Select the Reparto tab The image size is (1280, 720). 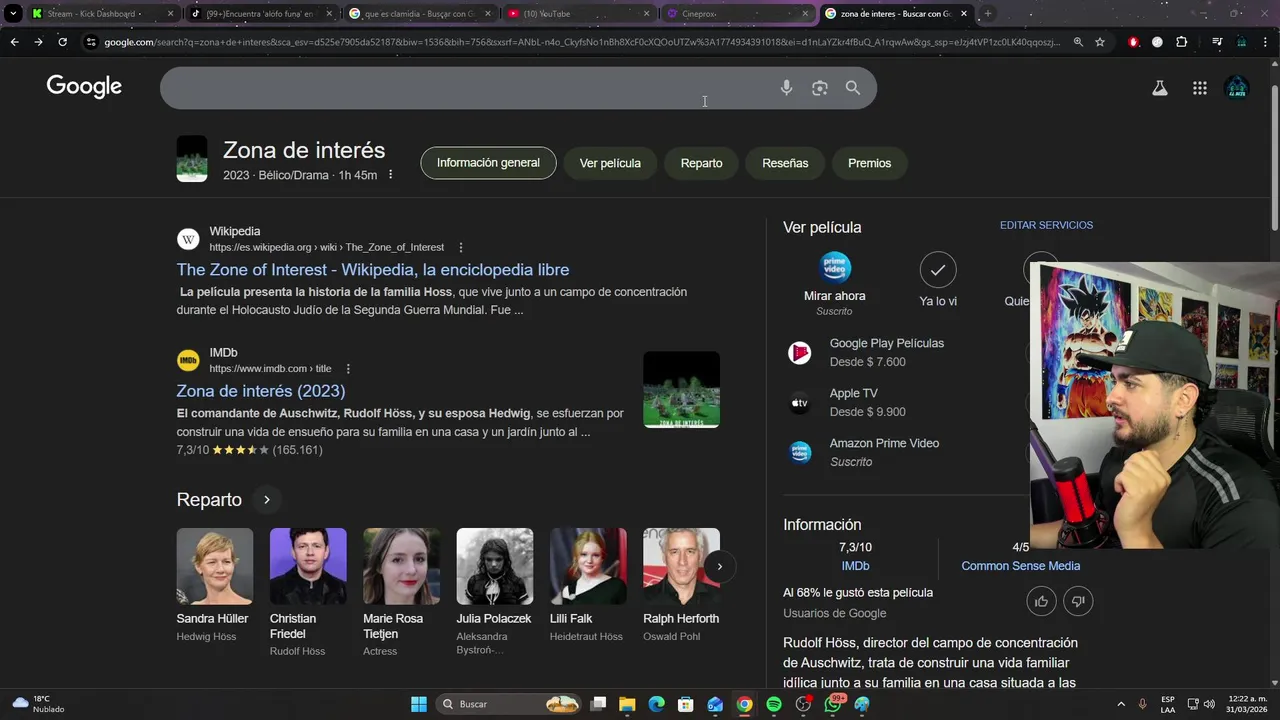pyautogui.click(x=701, y=163)
